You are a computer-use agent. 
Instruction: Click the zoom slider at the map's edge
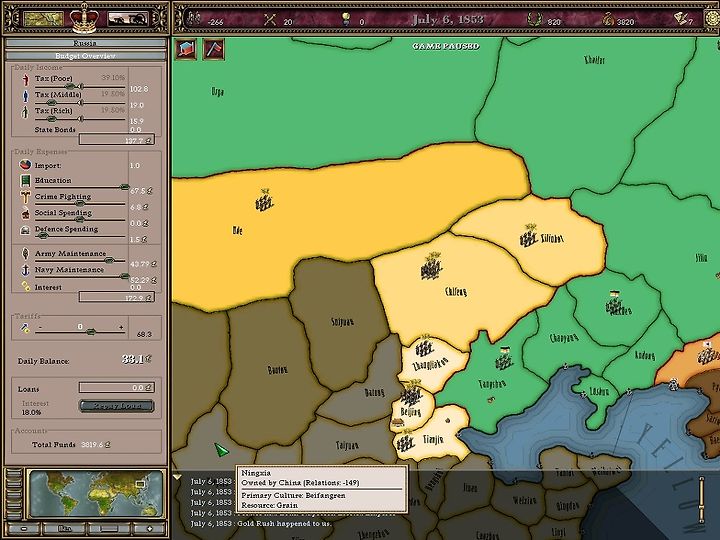[701, 501]
